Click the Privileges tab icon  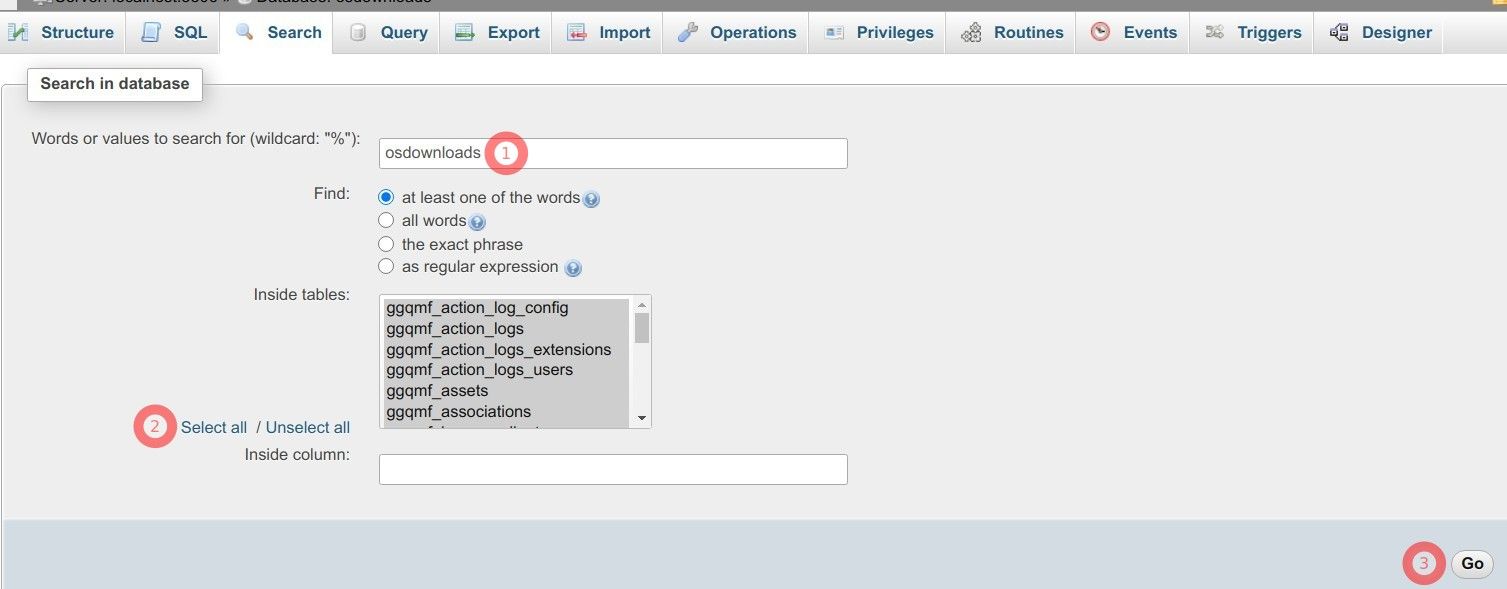pyautogui.click(x=834, y=33)
